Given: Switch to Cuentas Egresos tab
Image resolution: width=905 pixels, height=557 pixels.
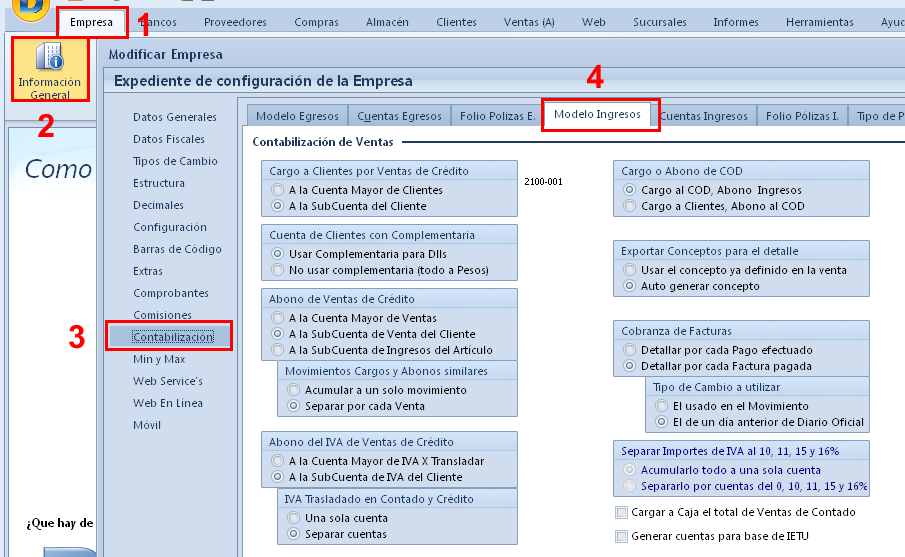Looking at the screenshot, I should (399, 115).
